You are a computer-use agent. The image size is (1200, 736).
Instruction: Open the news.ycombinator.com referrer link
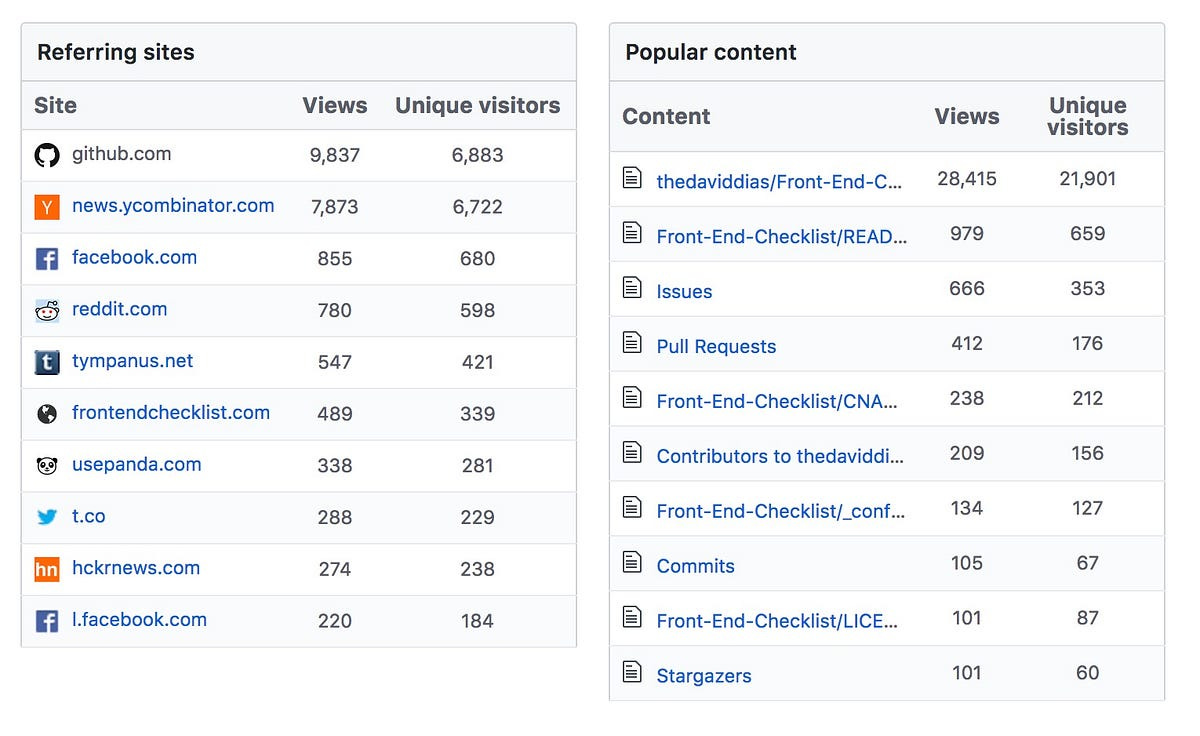click(173, 206)
